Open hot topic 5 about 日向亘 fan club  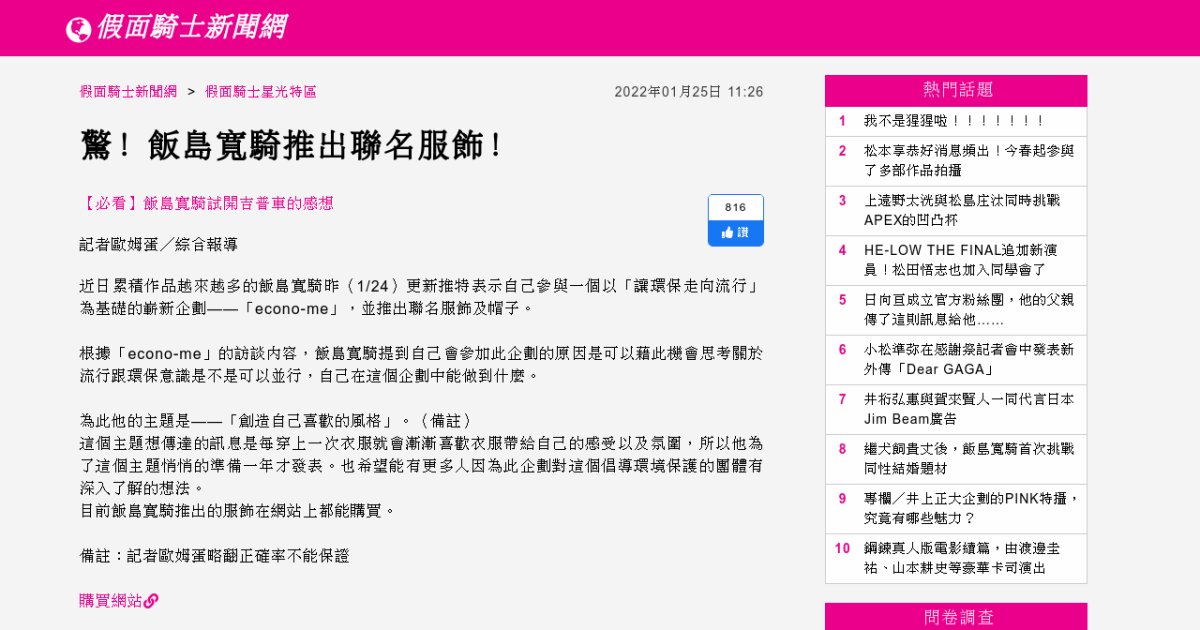(x=968, y=310)
